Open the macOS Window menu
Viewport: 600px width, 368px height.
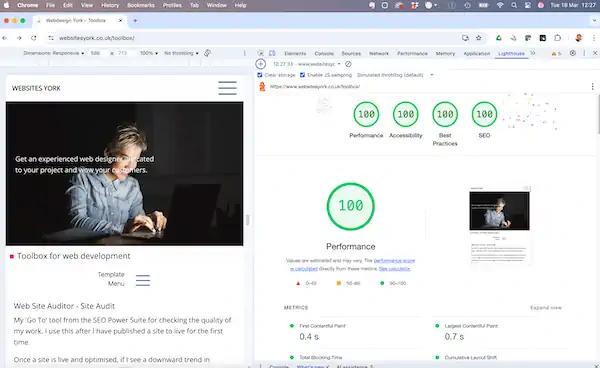point(217,5)
